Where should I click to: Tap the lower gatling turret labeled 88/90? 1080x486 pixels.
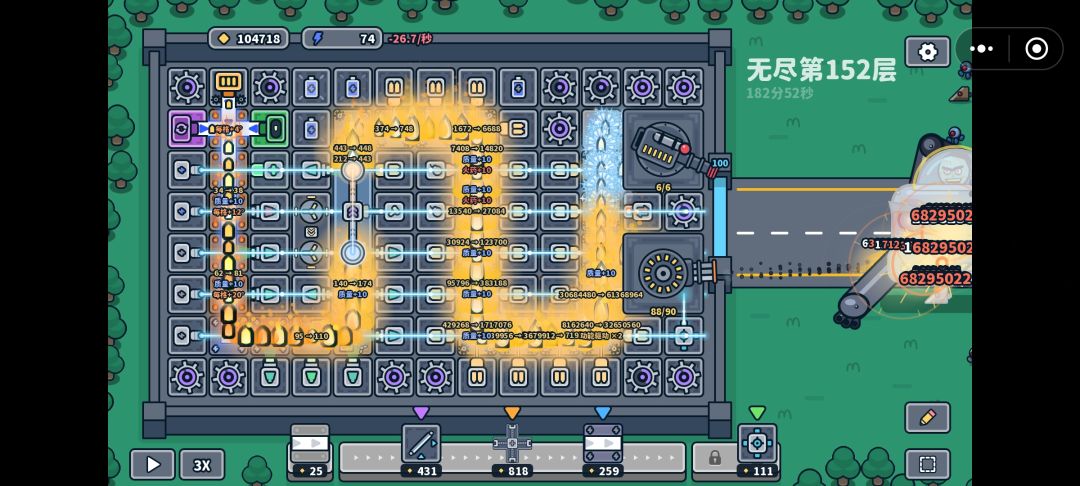pyautogui.click(x=663, y=273)
